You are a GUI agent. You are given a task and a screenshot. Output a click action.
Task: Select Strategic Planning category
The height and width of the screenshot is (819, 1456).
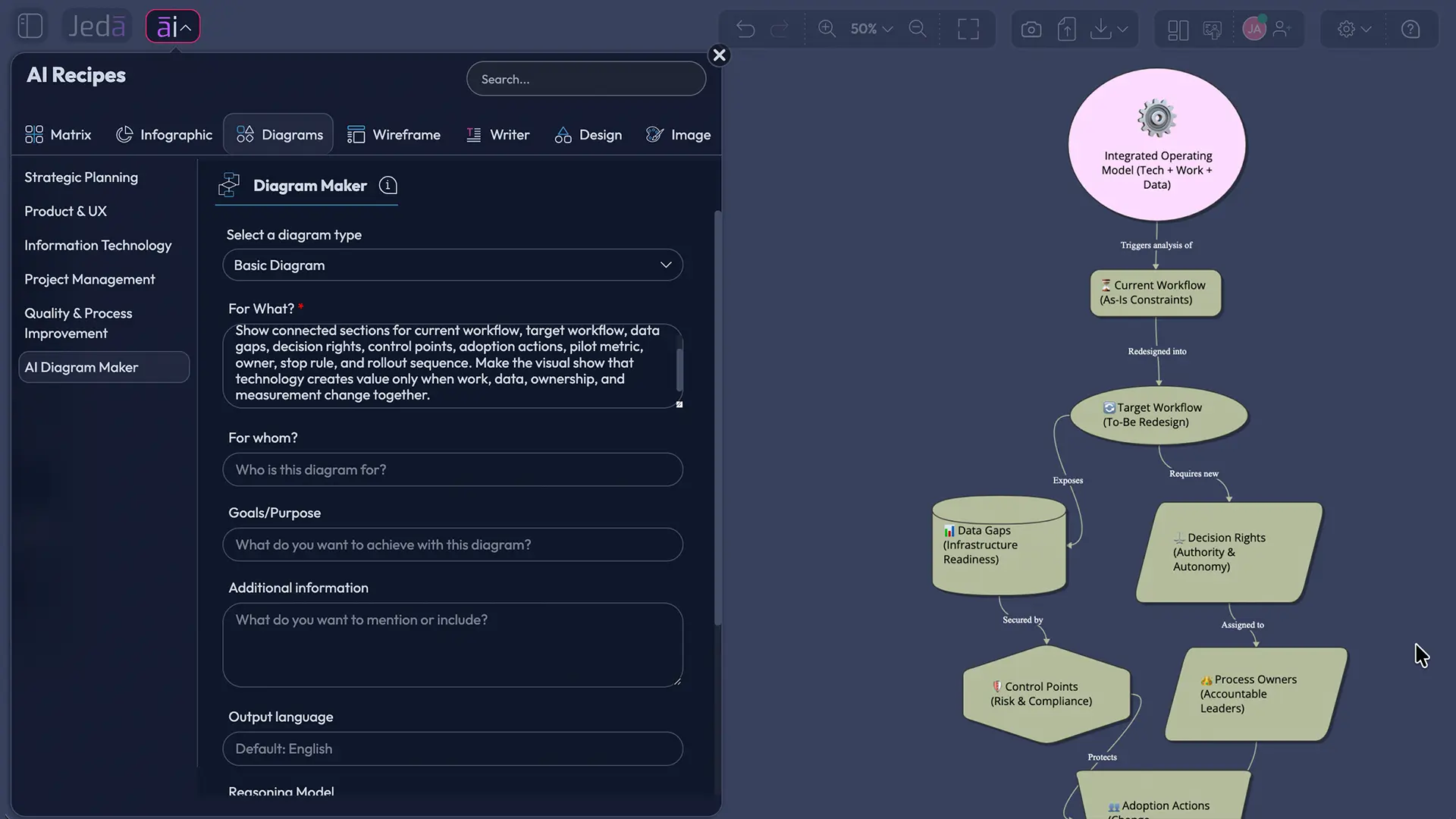(x=81, y=177)
